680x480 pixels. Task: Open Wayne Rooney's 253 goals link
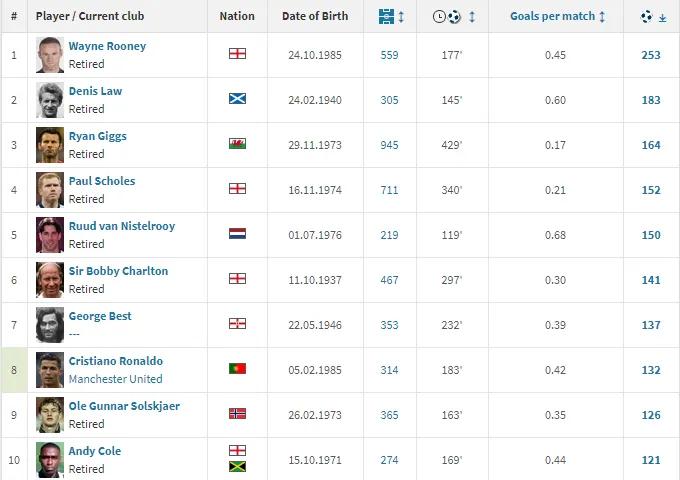[x=651, y=55]
